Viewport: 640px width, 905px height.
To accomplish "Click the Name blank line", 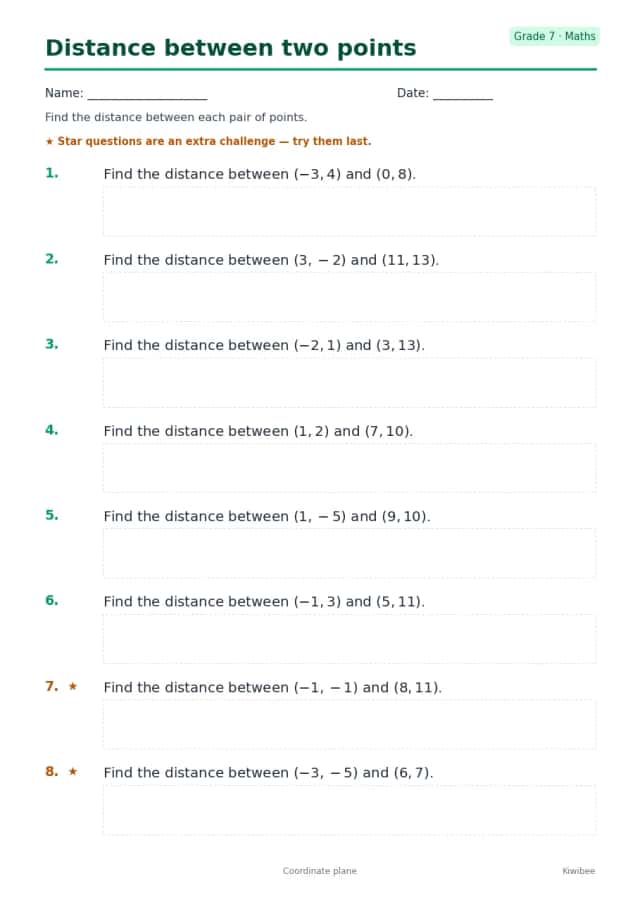I will point(147,96).
